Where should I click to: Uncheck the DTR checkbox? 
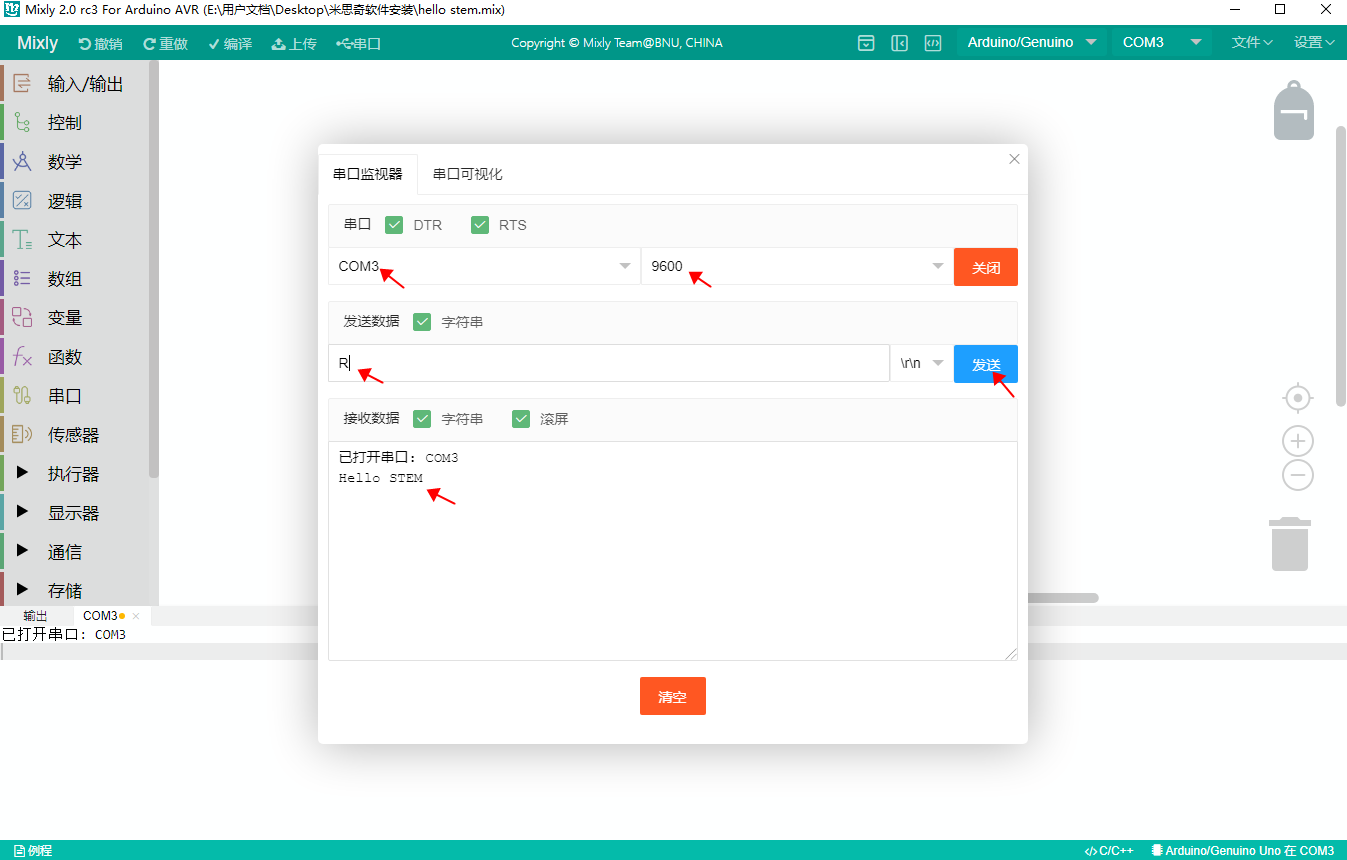394,225
